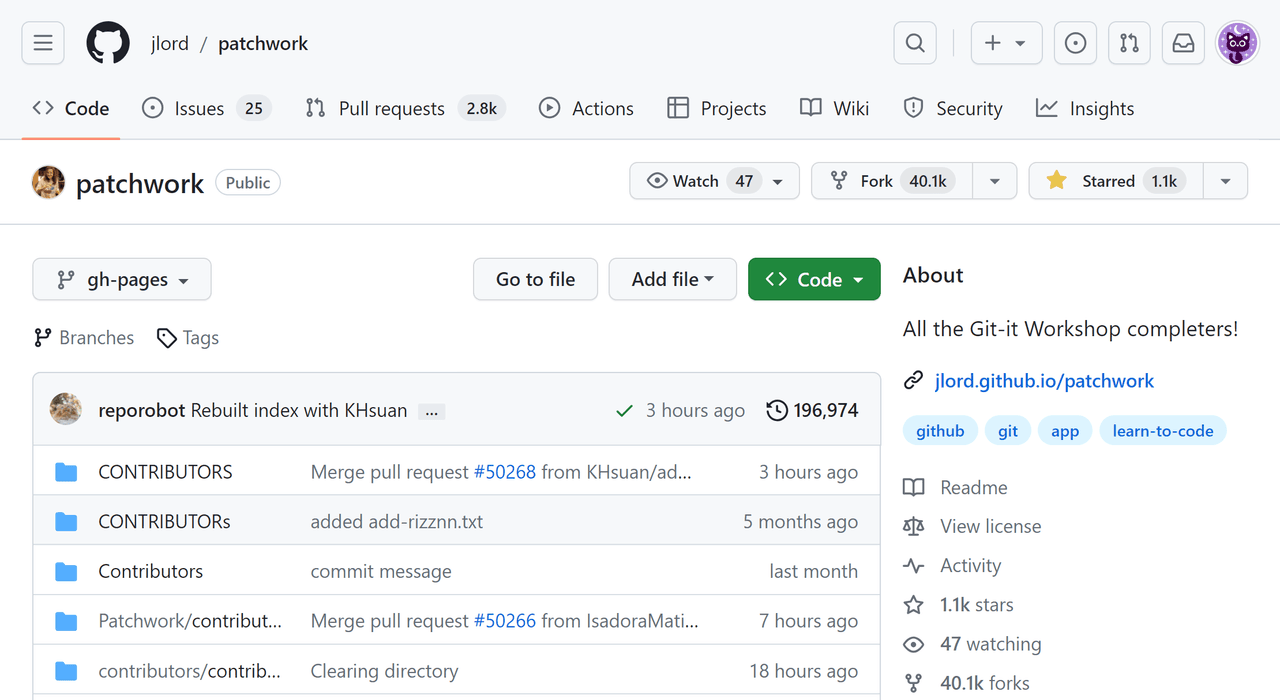This screenshot has height=700, width=1280.
Task: Switch to the Insights tab
Action: click(x=1085, y=108)
